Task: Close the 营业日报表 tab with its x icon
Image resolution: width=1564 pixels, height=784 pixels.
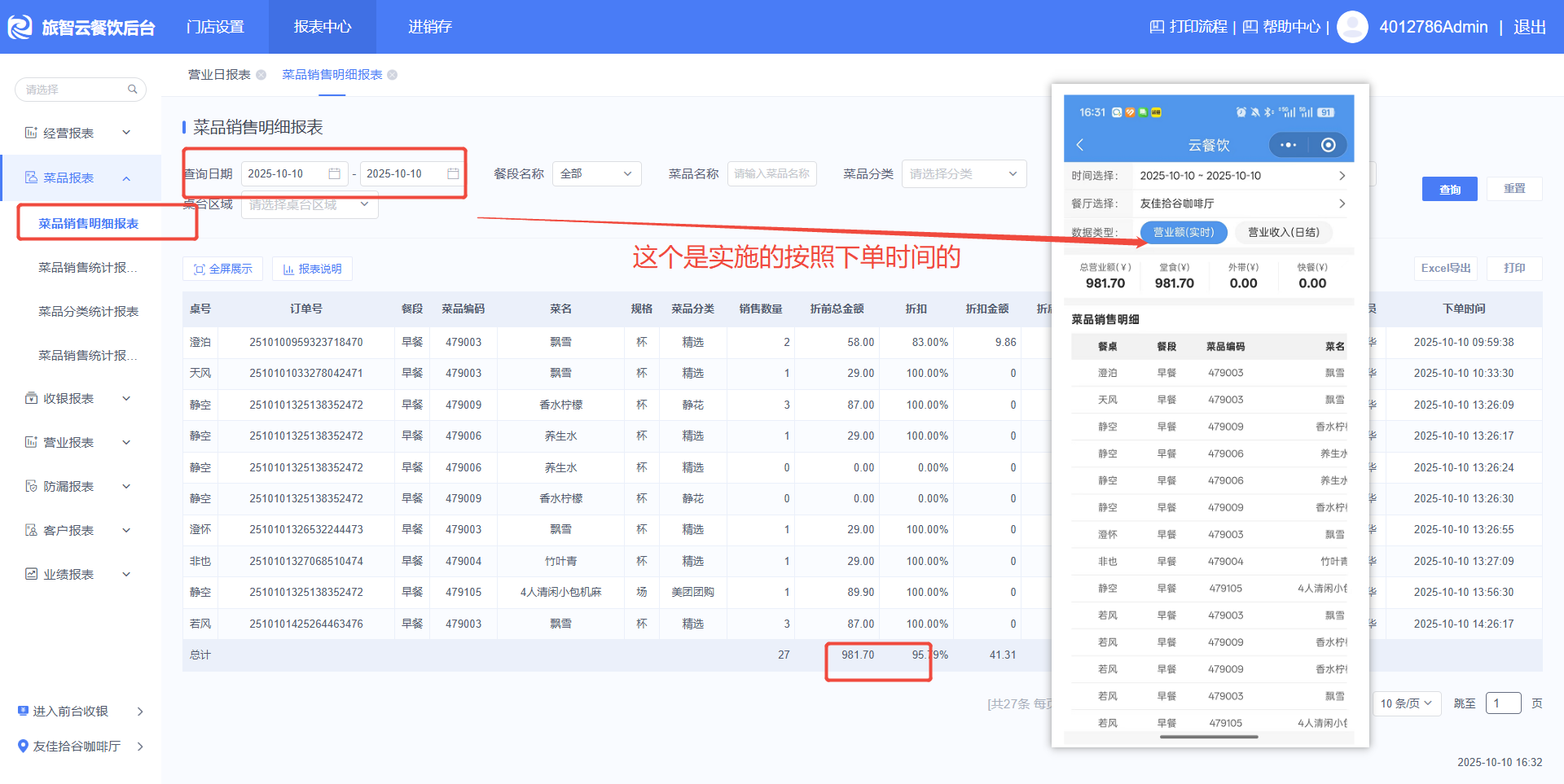Action: click(x=261, y=75)
